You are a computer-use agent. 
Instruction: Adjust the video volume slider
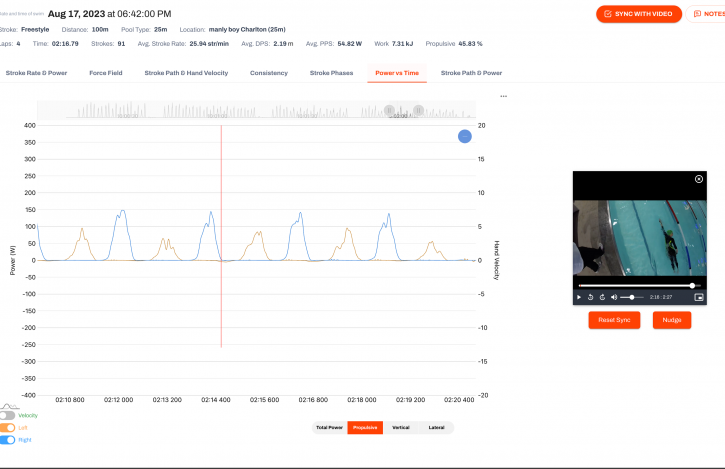[632, 297]
